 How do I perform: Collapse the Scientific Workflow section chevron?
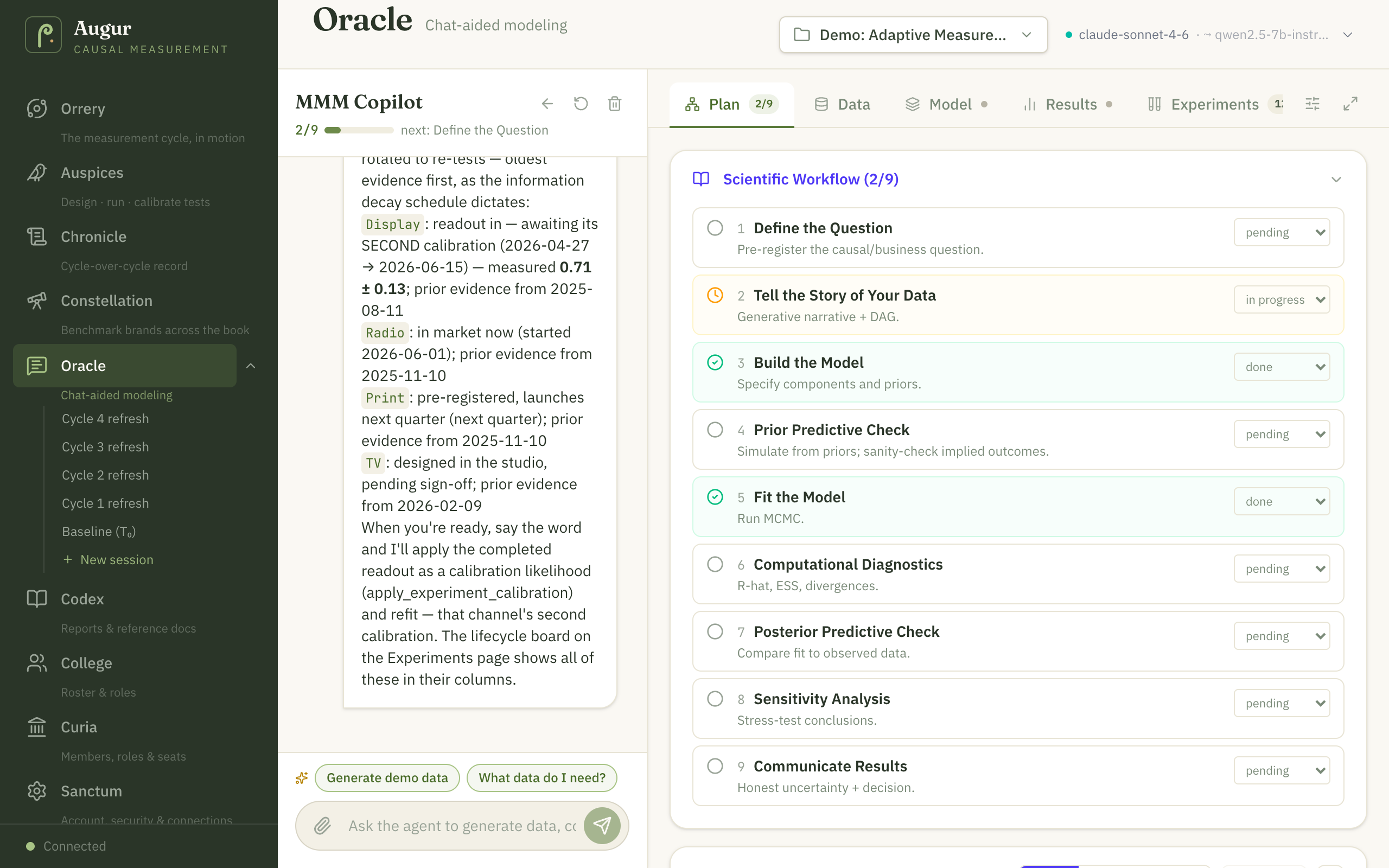pyautogui.click(x=1336, y=180)
